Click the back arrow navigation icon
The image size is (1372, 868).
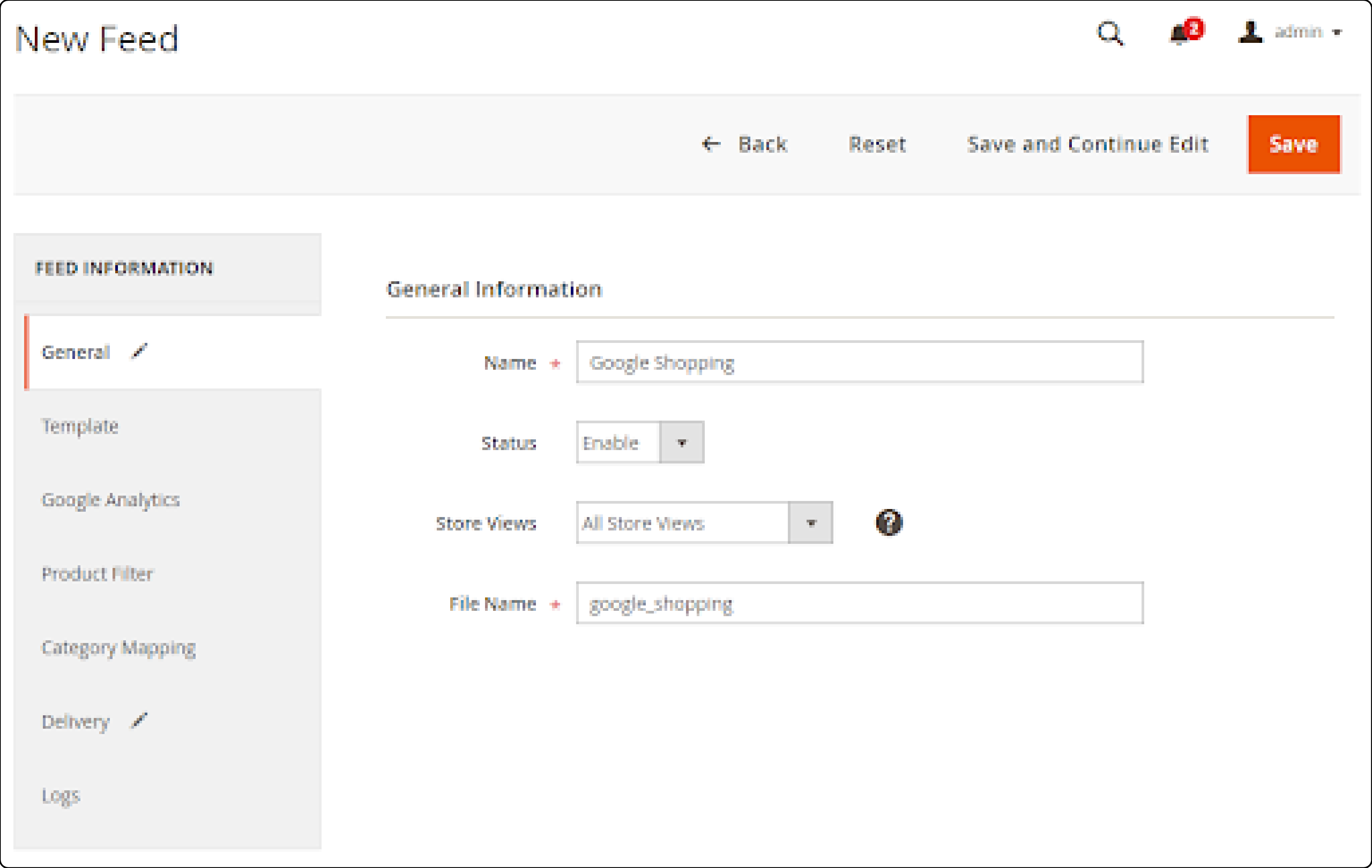click(711, 142)
